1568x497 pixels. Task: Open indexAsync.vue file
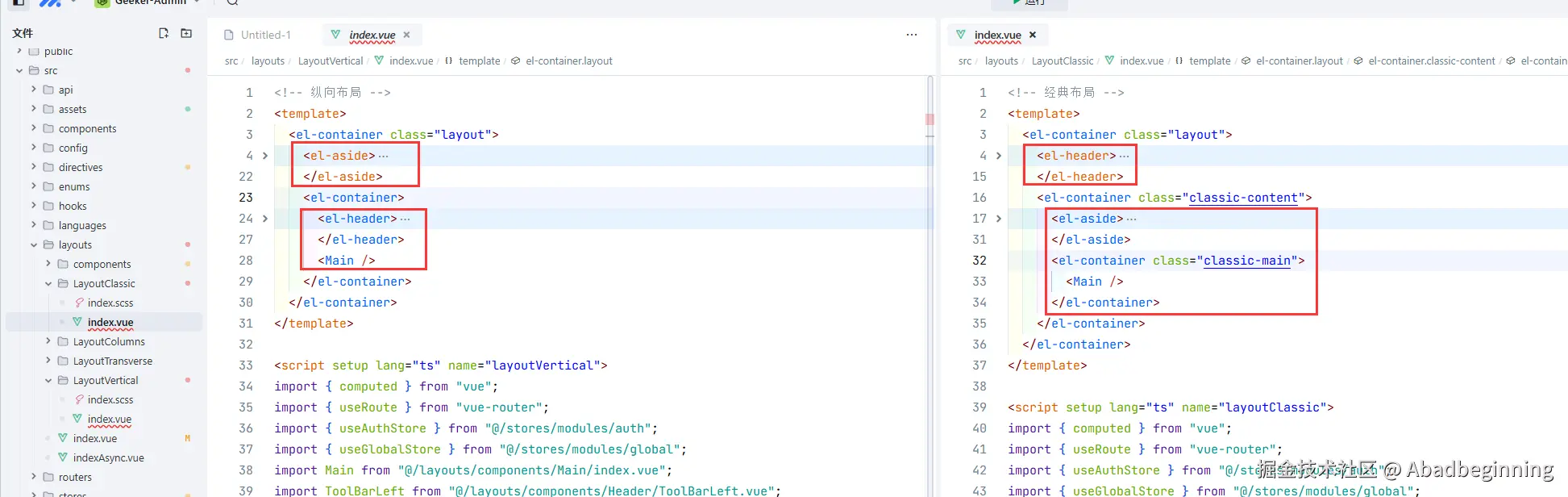pyautogui.click(x=109, y=457)
